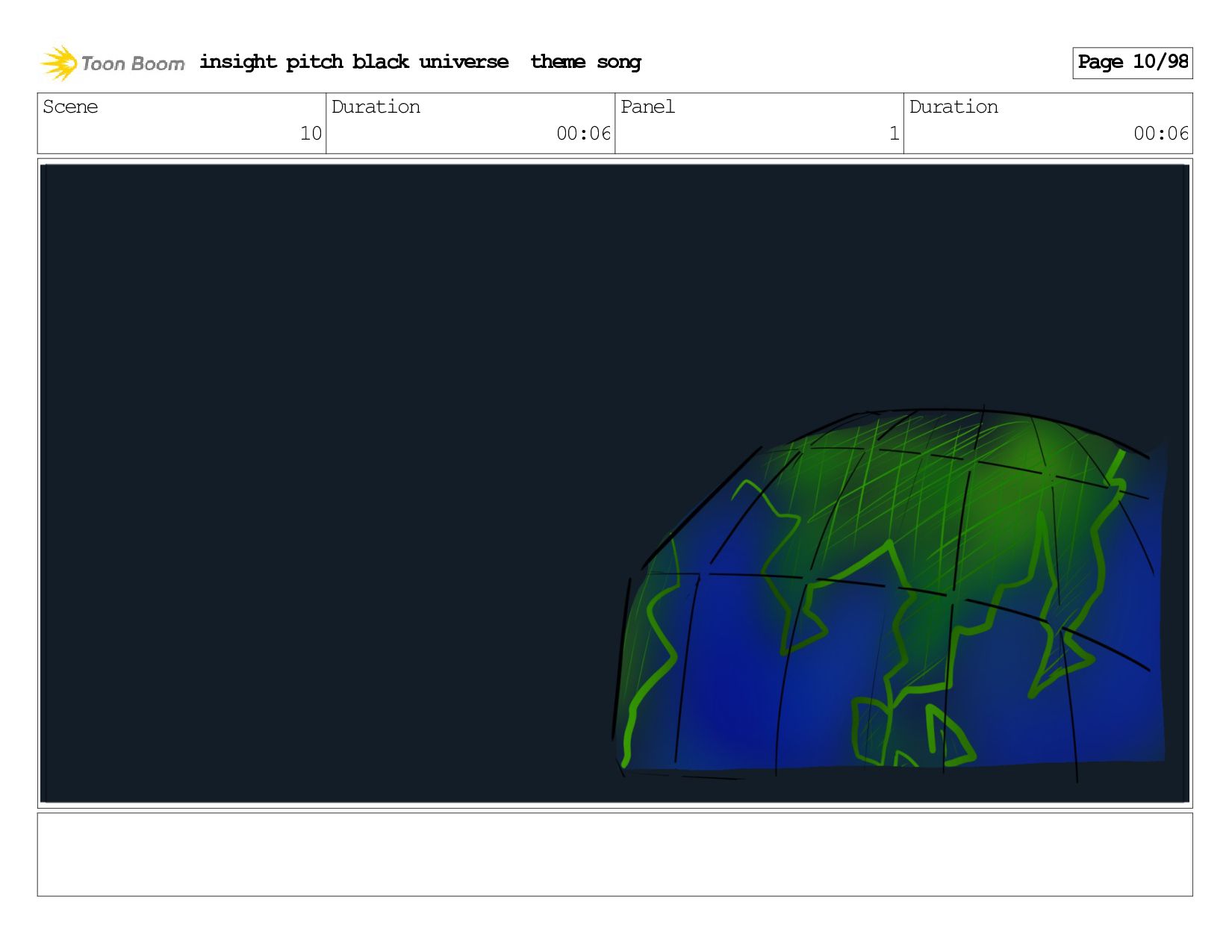Image resolution: width=1232 pixels, height=952 pixels.
Task: Click the globe drawing in the storyboard panel
Action: pyautogui.click(x=890, y=594)
